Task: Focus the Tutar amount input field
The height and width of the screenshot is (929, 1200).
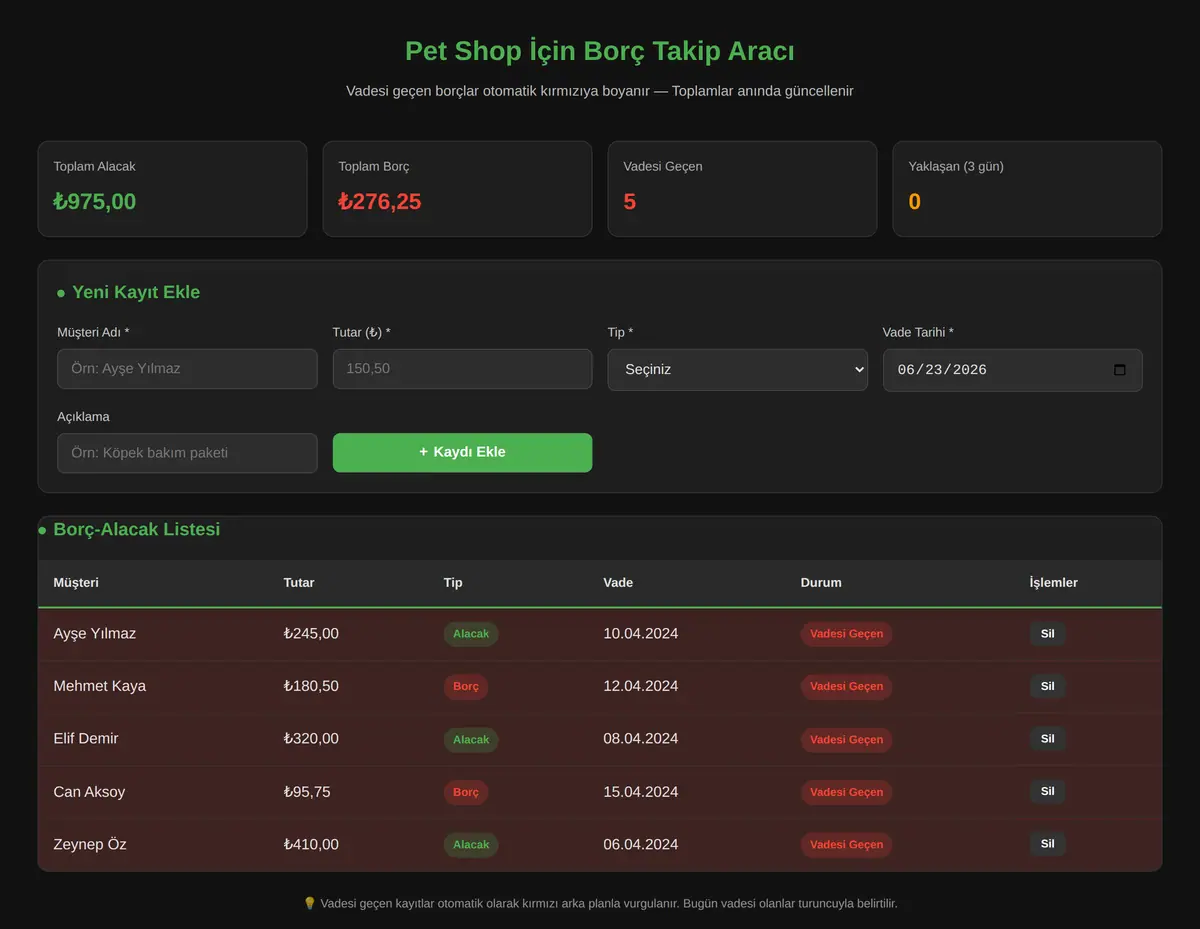Action: (462, 369)
